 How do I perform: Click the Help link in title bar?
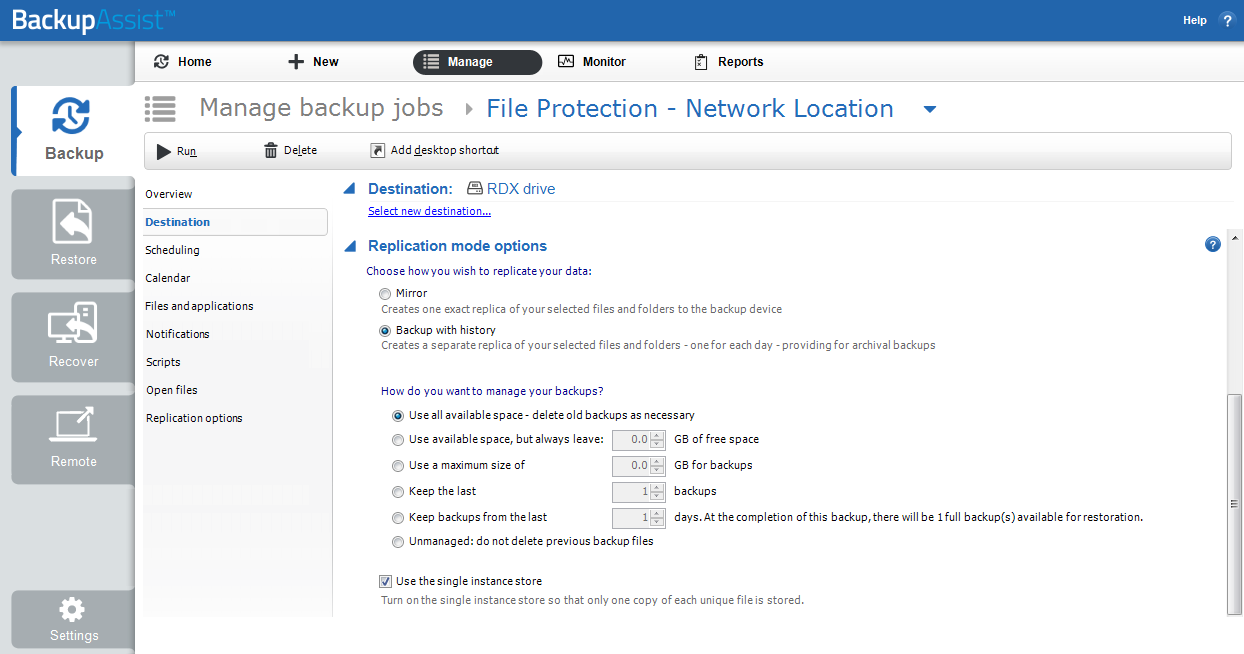tap(1195, 20)
